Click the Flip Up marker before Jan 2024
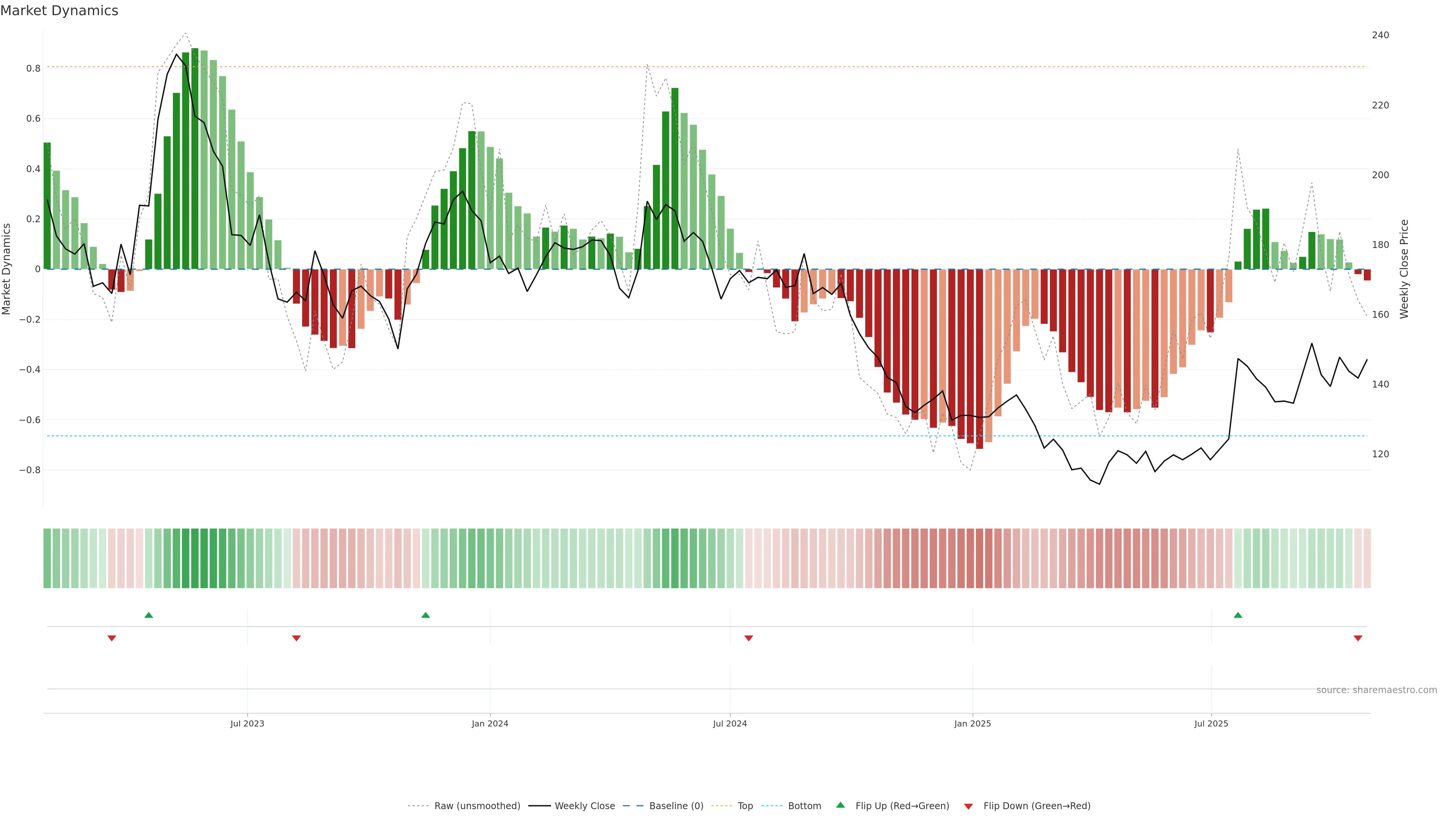Image resolution: width=1456 pixels, height=819 pixels. (425, 615)
